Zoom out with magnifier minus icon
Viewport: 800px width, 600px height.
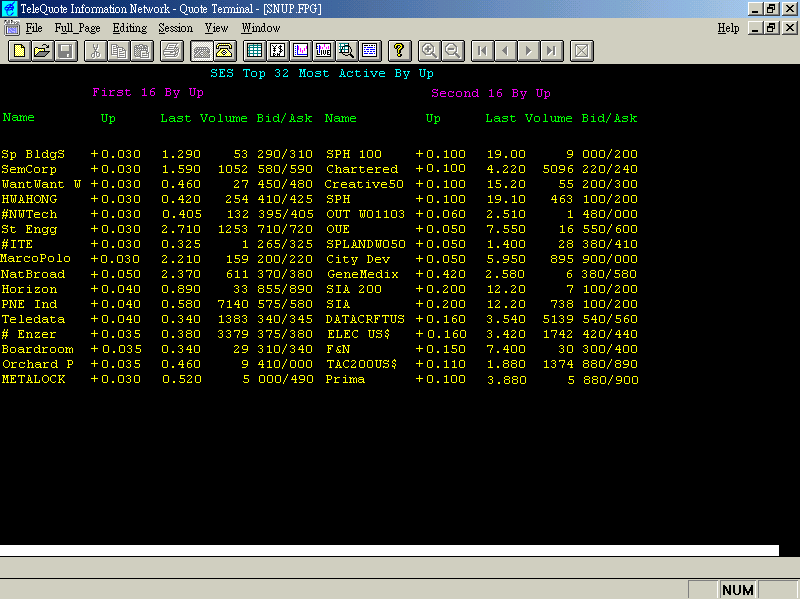coord(453,51)
